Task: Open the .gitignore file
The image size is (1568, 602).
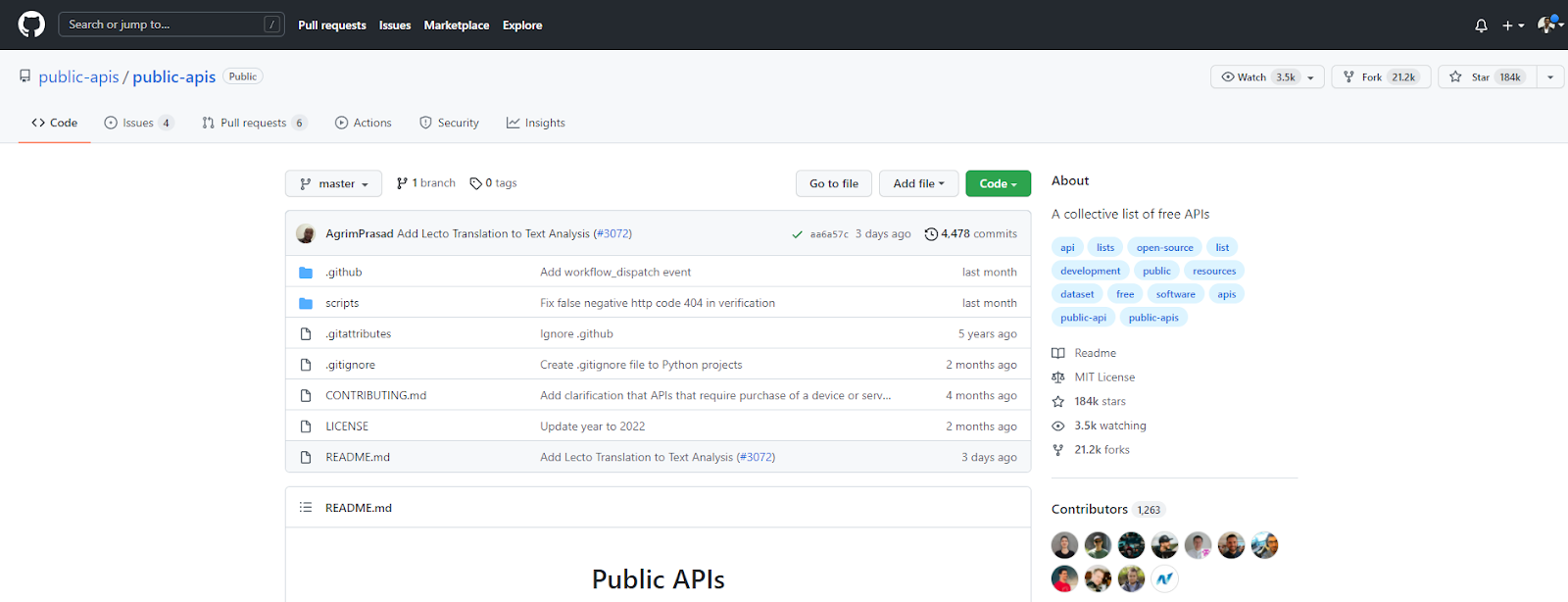Action: pos(350,365)
